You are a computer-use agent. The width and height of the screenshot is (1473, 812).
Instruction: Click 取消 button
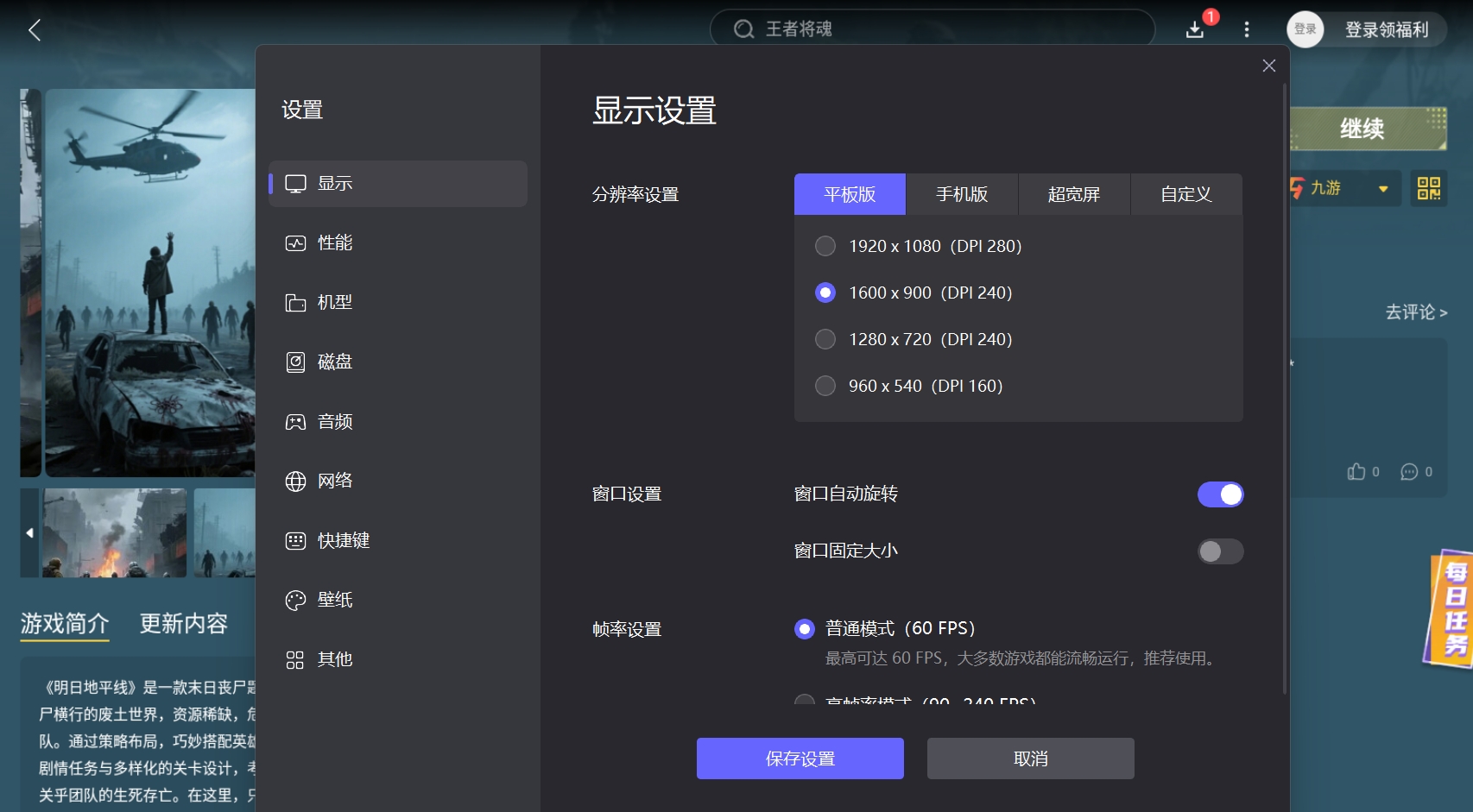pyautogui.click(x=1031, y=758)
